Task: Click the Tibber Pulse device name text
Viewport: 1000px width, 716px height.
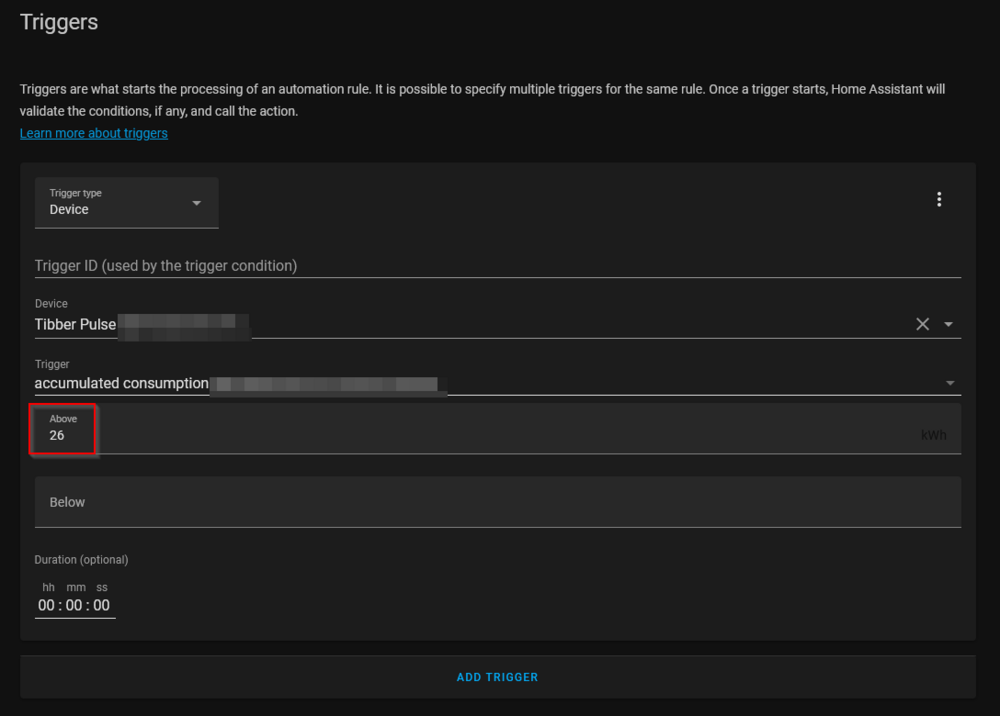Action: click(x=76, y=324)
